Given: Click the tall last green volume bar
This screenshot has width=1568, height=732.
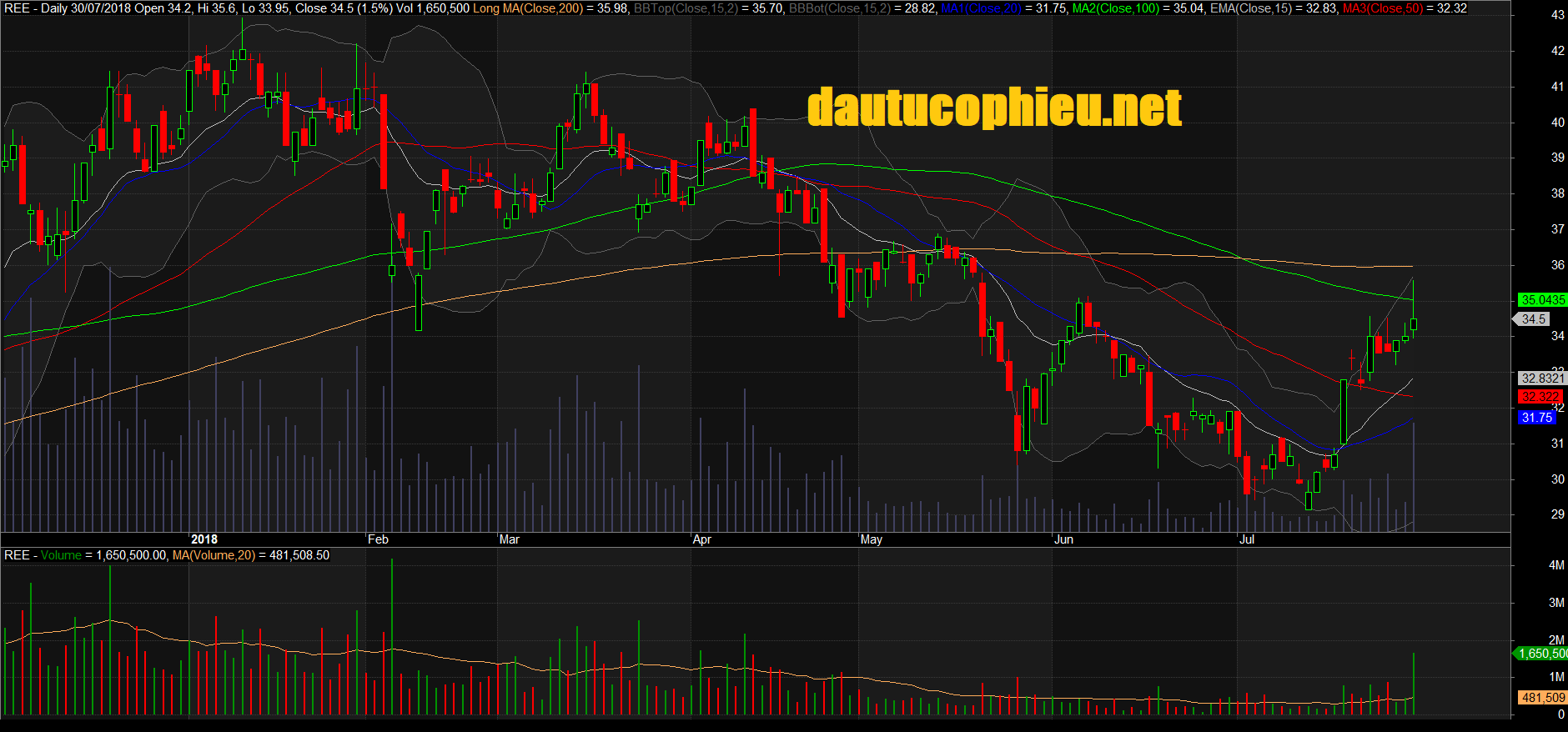Looking at the screenshot, I should coord(1413,684).
